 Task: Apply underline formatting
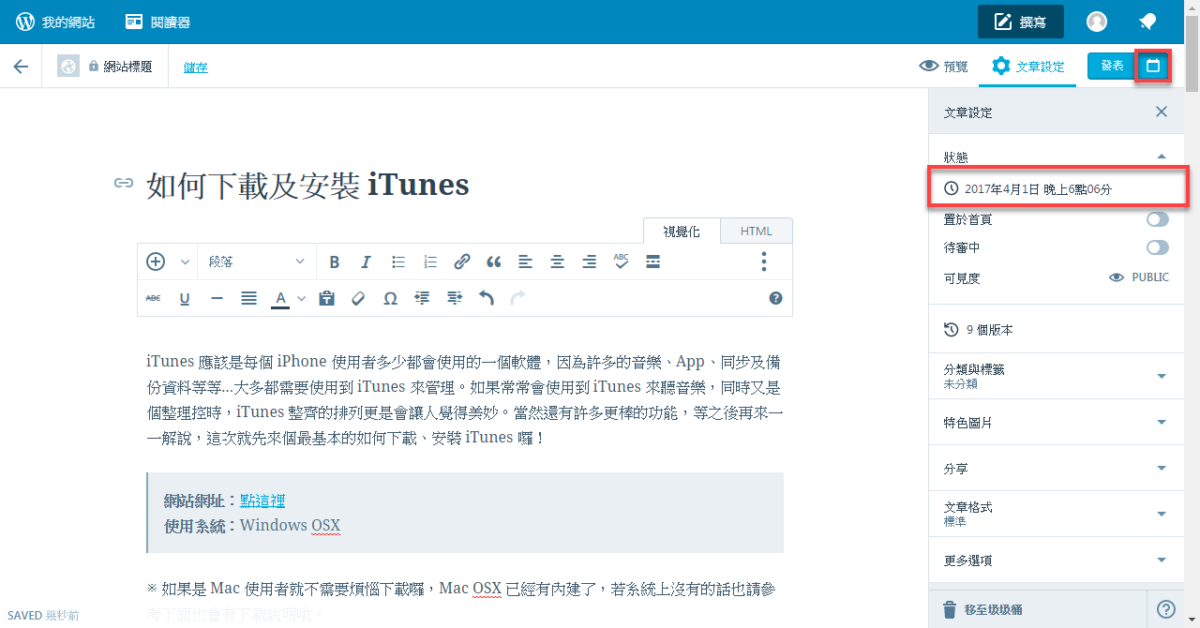point(185,298)
